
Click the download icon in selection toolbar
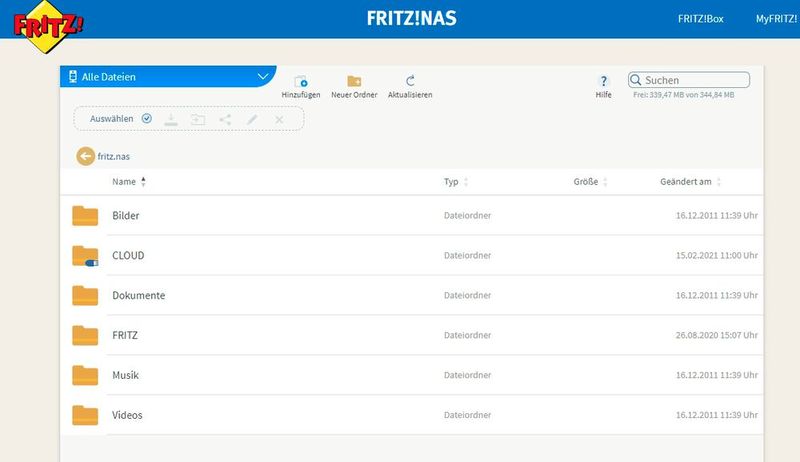coord(171,119)
